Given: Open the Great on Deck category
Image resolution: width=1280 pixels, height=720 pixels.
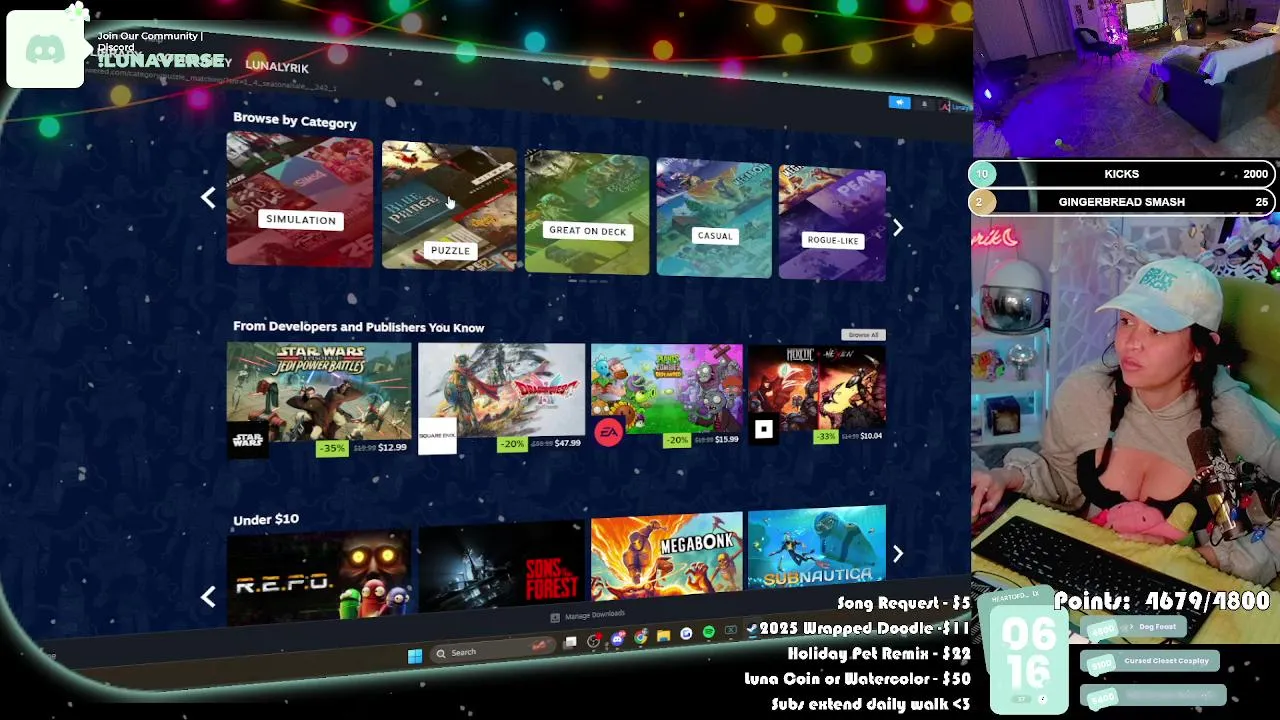Looking at the screenshot, I should (x=587, y=212).
